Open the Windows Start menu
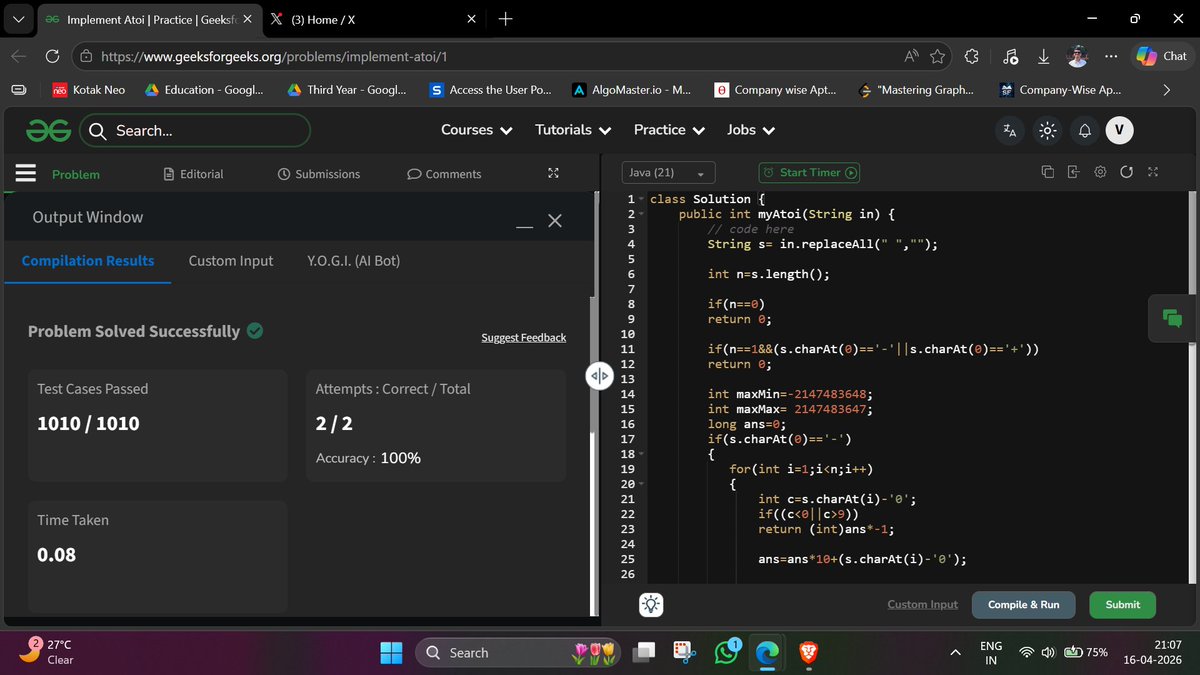This screenshot has width=1200, height=675. (391, 653)
